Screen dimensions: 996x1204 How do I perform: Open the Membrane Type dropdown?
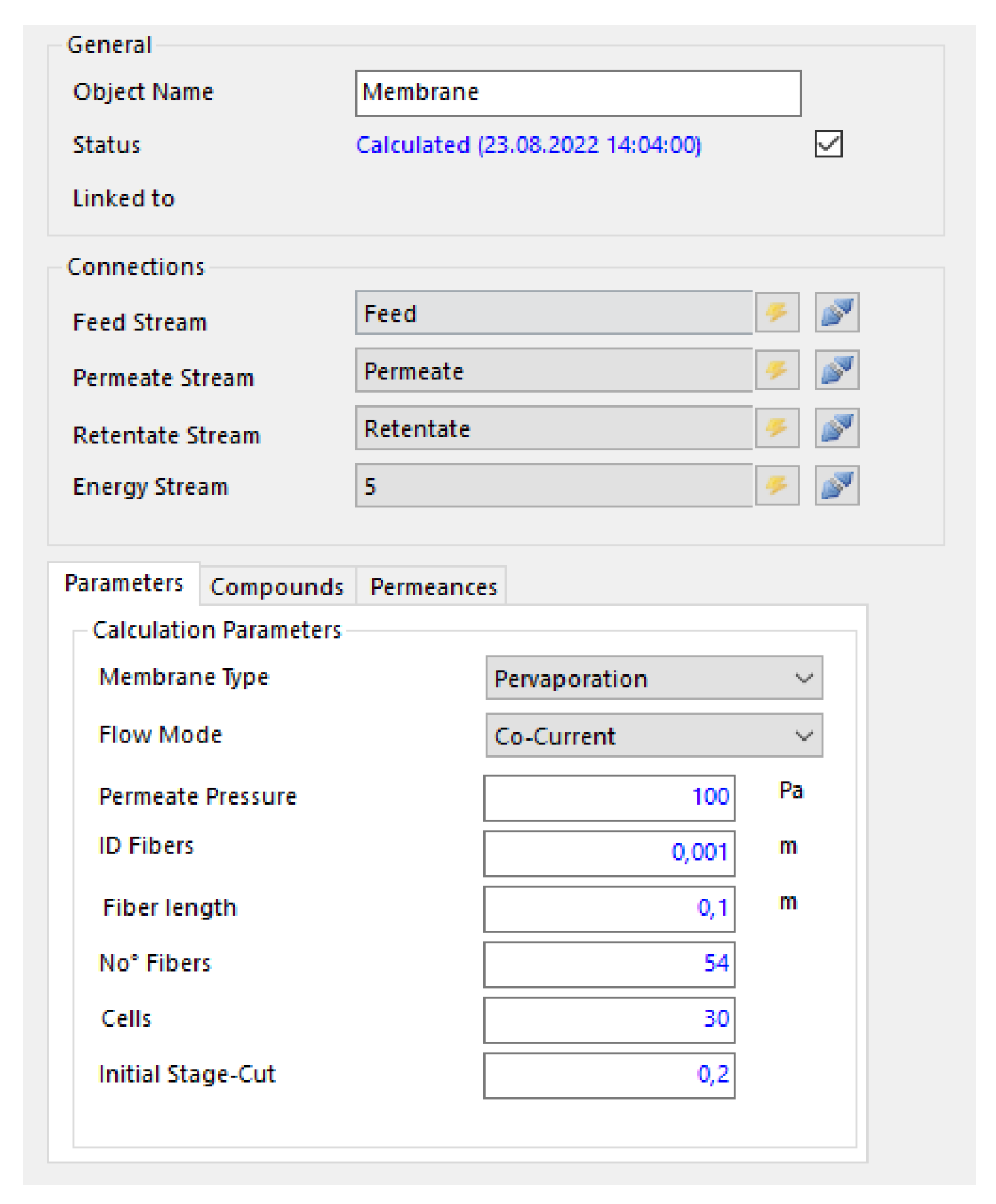click(653, 678)
